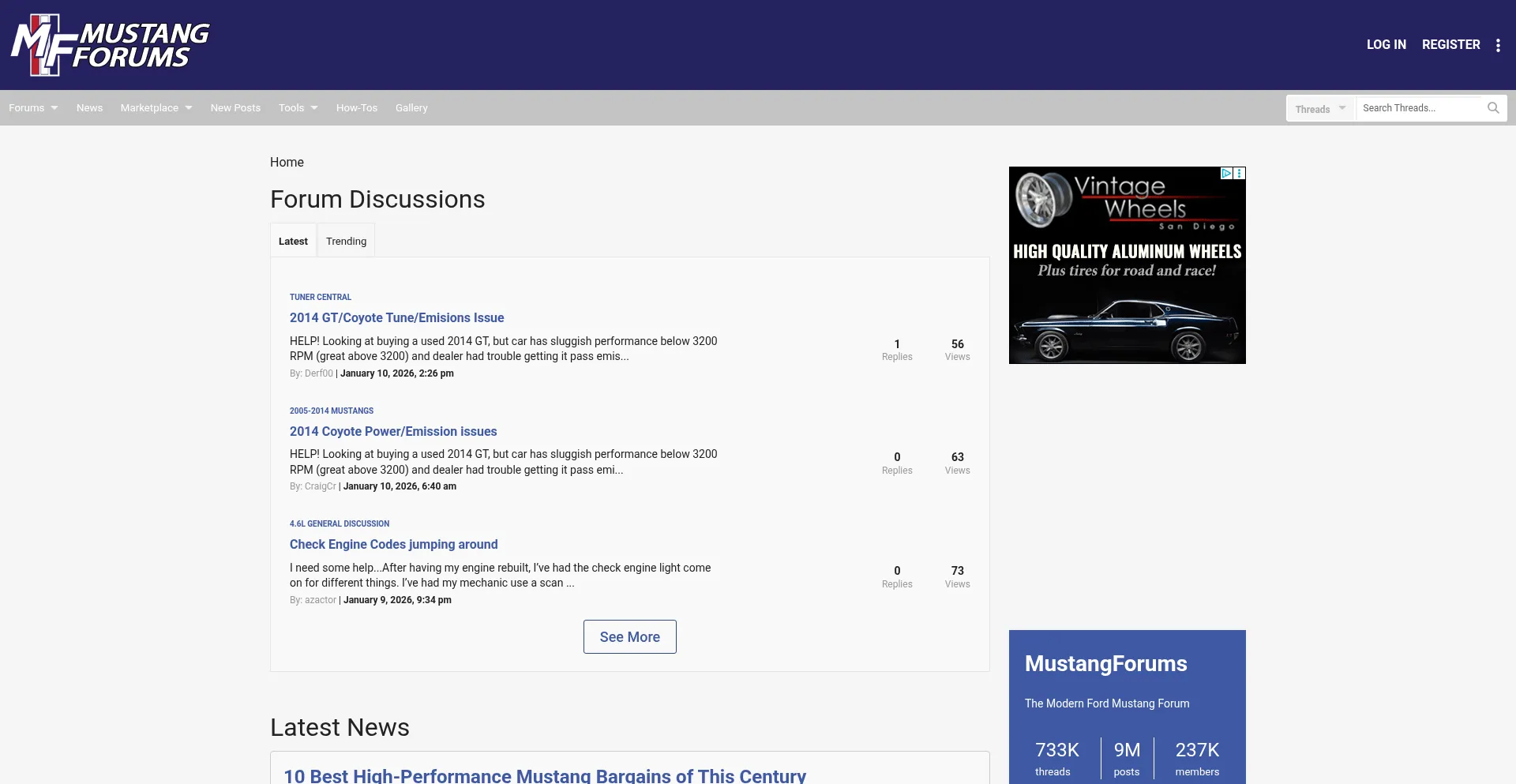Click into the Search Threads field

[x=1420, y=108]
